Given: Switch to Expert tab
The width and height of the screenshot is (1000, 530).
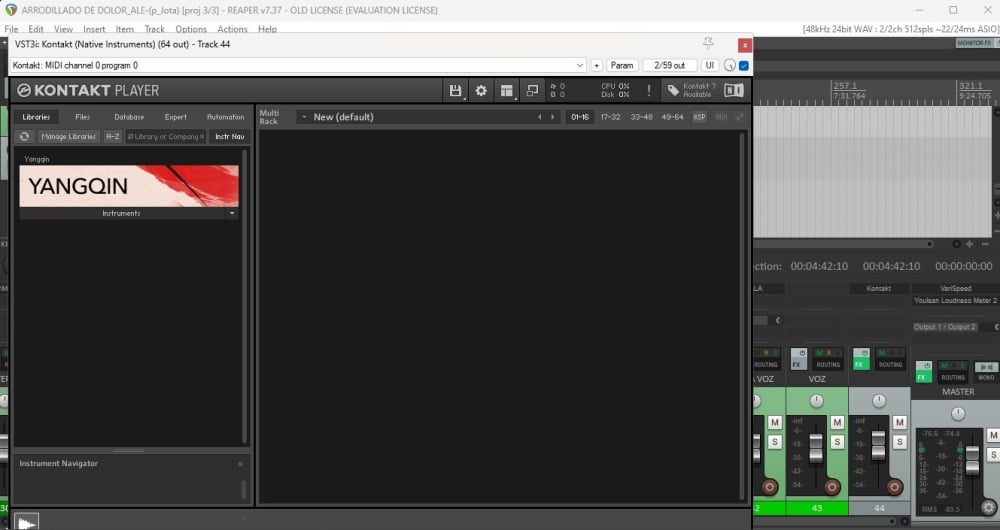Looking at the screenshot, I should 175,117.
